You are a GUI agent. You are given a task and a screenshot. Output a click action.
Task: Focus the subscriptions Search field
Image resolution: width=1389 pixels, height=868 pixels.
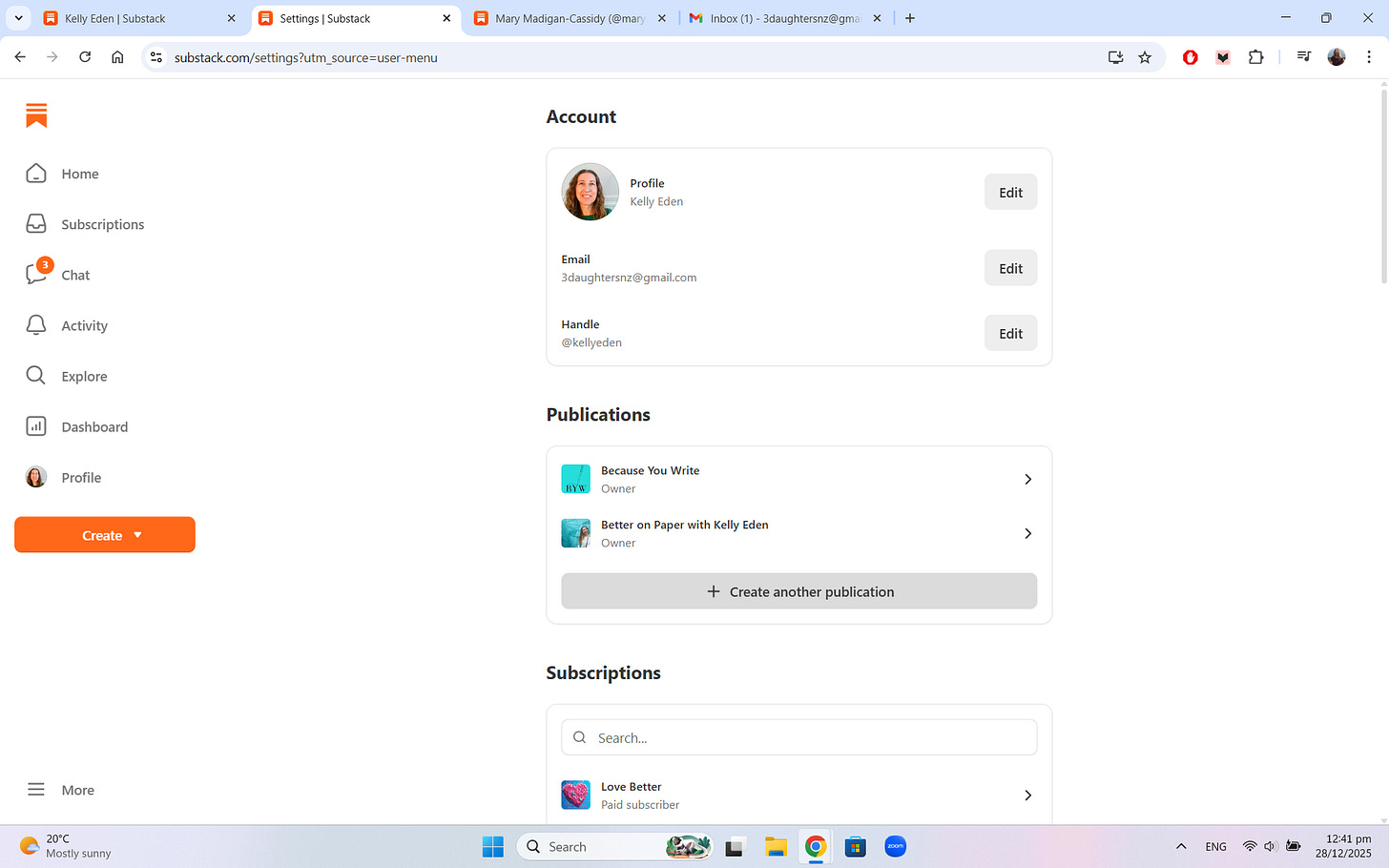[798, 737]
